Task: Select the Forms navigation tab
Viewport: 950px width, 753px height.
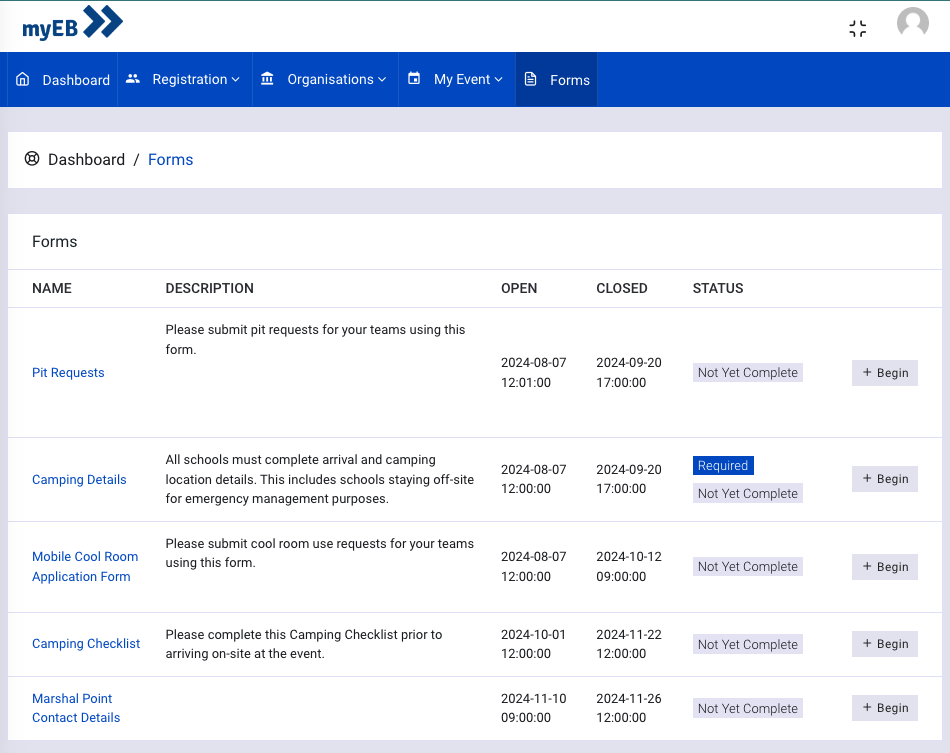Action: [x=569, y=80]
